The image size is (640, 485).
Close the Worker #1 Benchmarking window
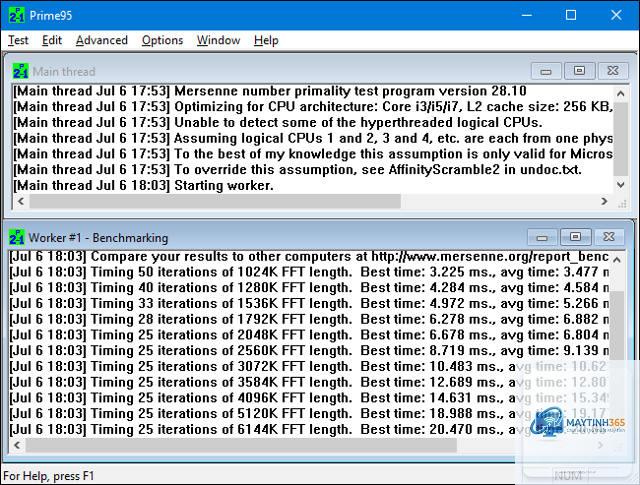click(x=609, y=237)
